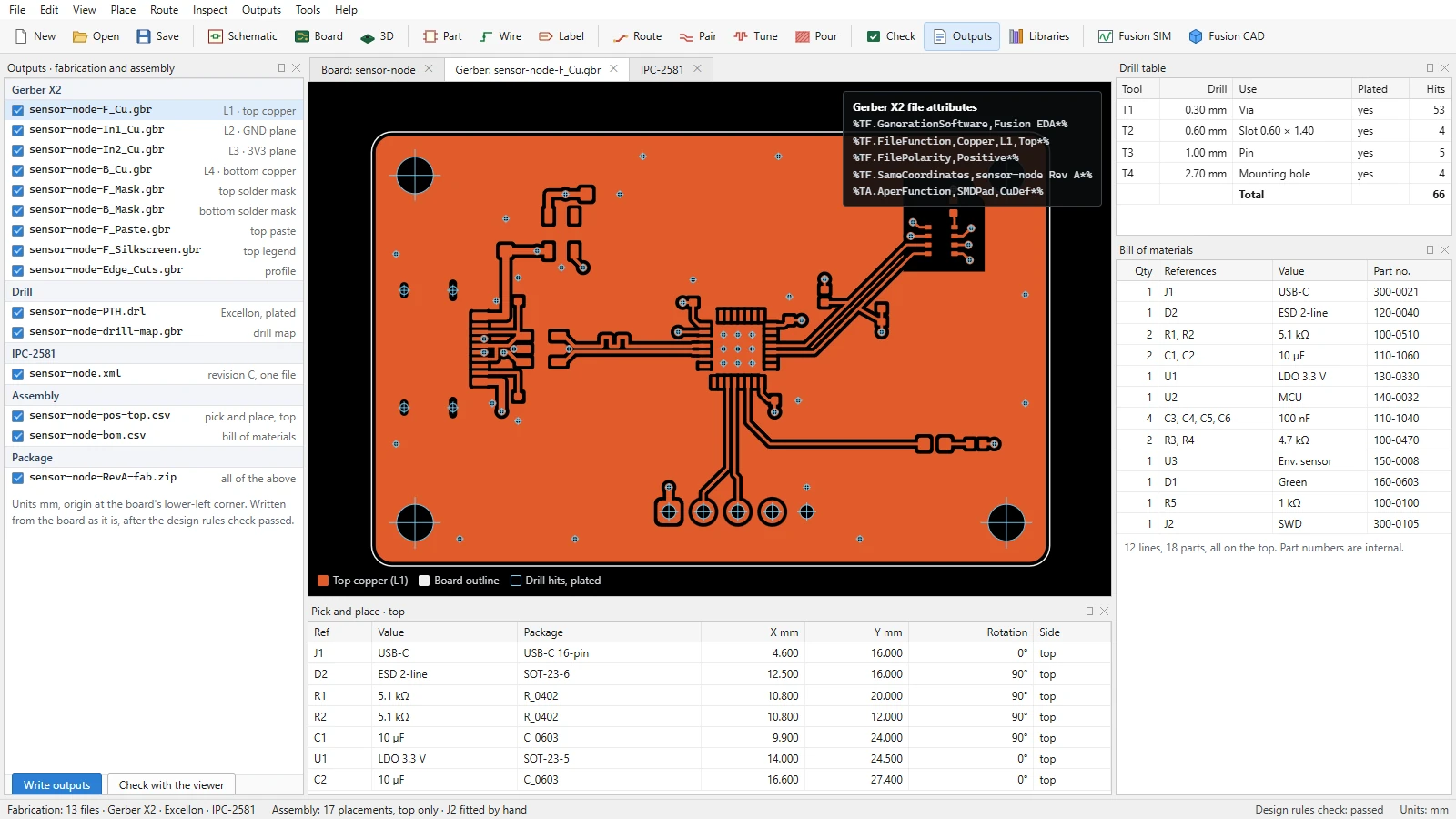Close the Drill table panel
This screenshot has width=1456, height=819.
pyautogui.click(x=1444, y=68)
